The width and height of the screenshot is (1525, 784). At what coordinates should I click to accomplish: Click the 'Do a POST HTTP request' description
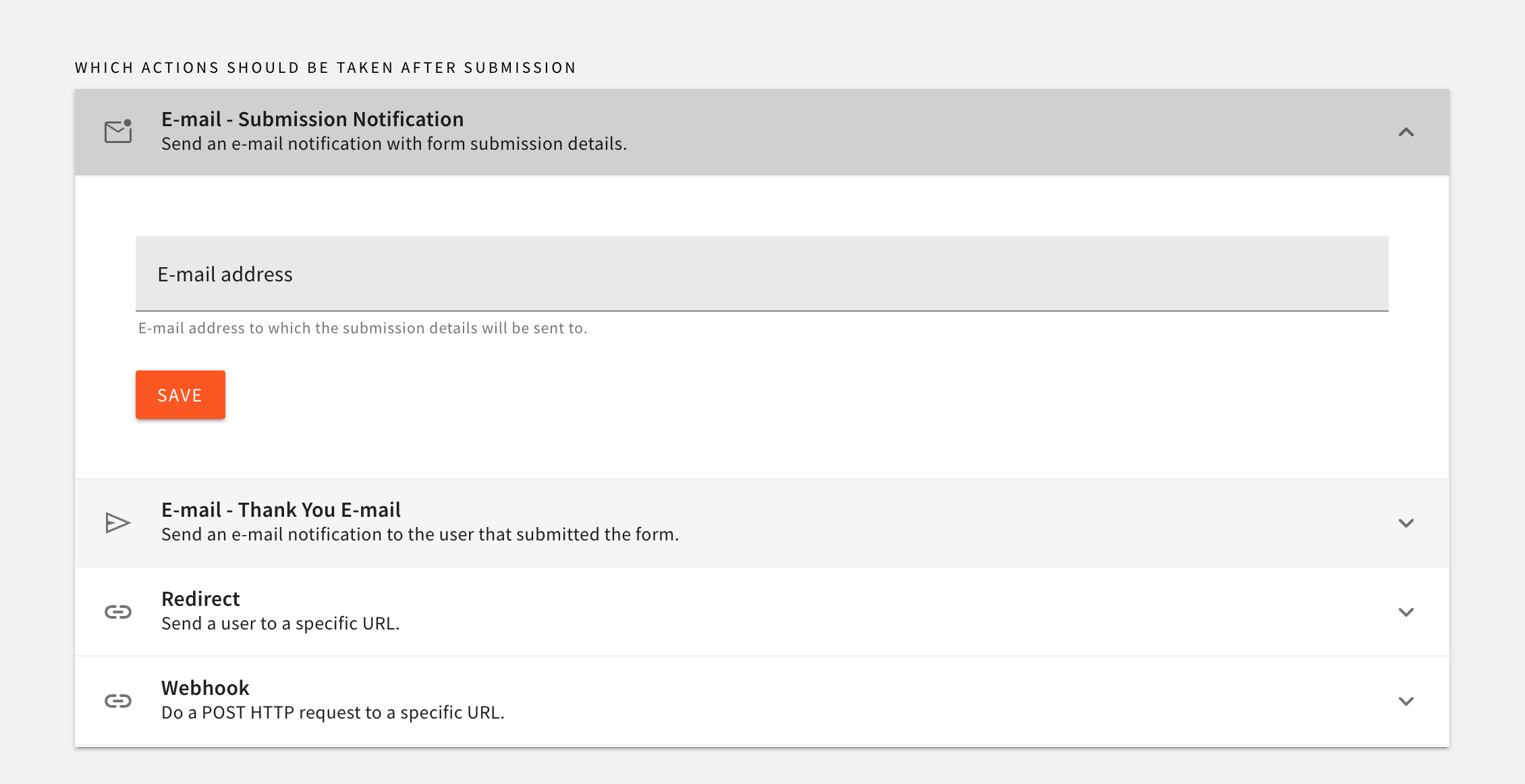pos(333,713)
